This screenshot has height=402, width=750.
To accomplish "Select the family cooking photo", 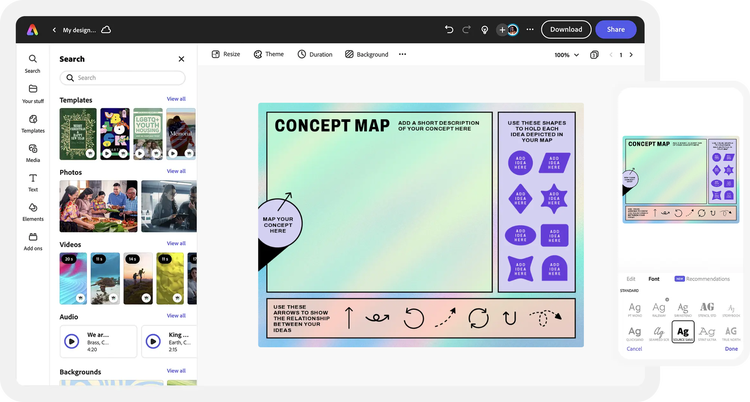I will [98, 206].
